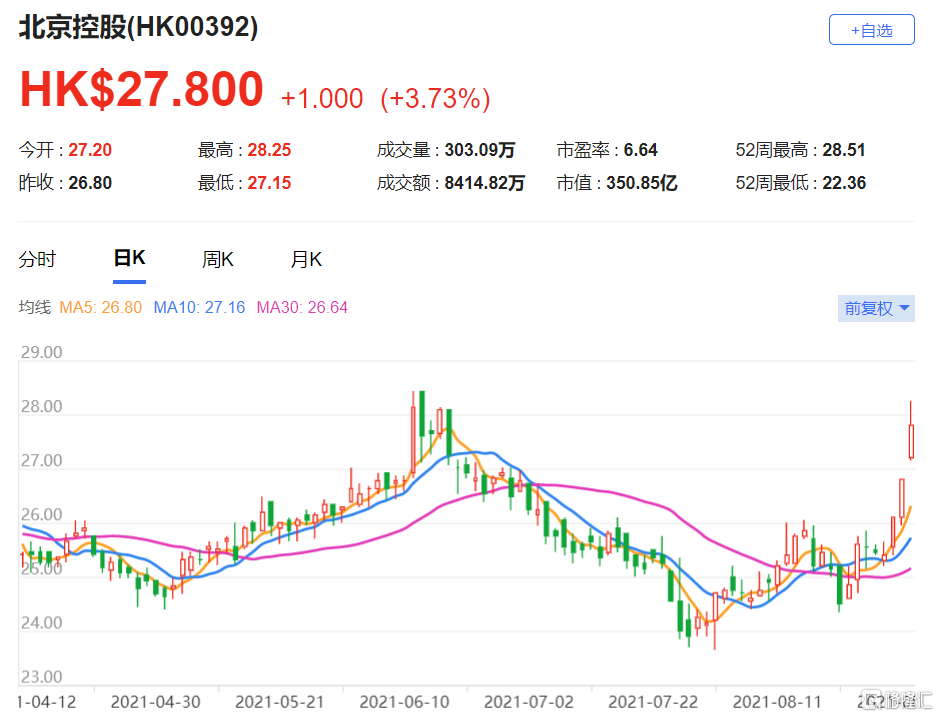Screen dimensions: 939x717
Task: Click the 27.00 price axis label
Action: (41, 461)
